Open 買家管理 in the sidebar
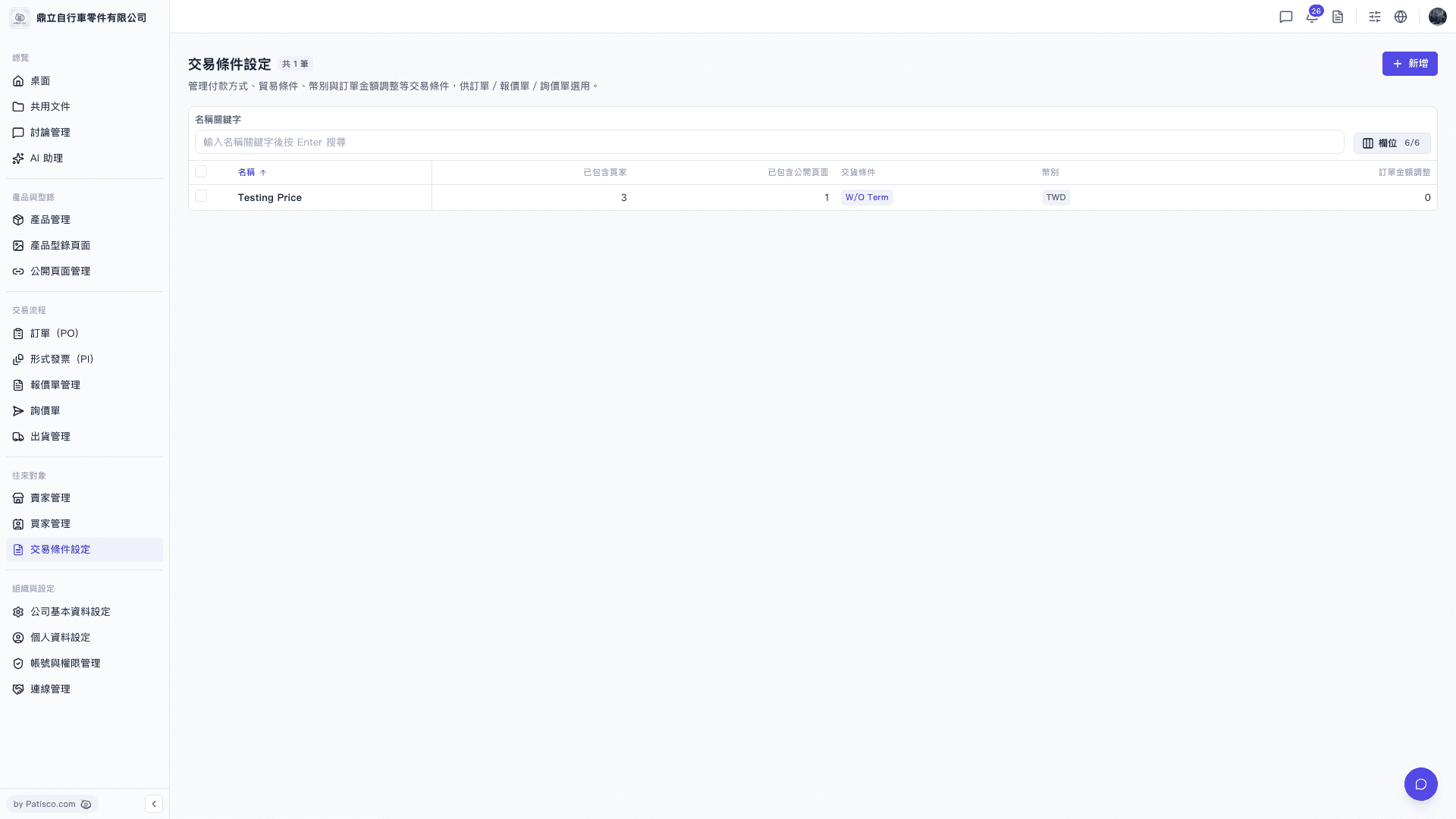 click(84, 524)
